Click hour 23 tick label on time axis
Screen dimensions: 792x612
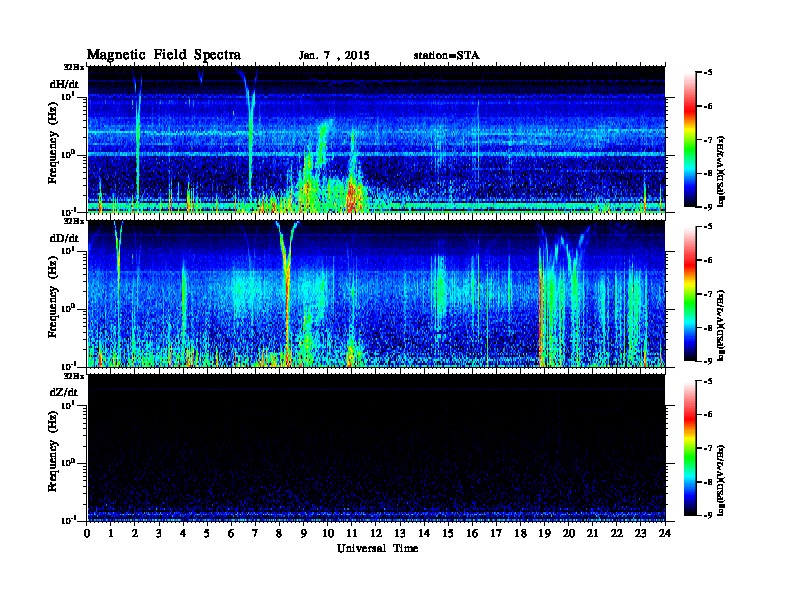[640, 533]
